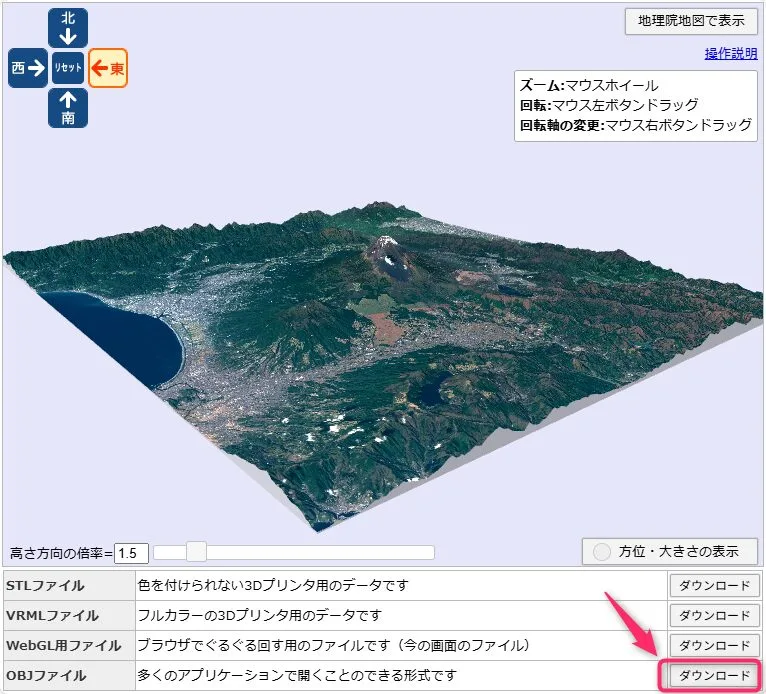Download the STL file
The image size is (766, 694).
(x=714, y=586)
